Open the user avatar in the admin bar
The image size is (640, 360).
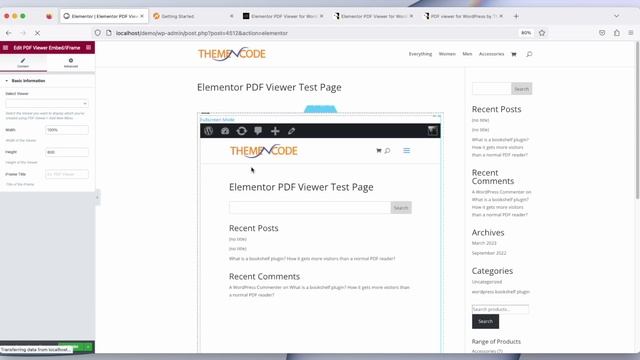click(x=432, y=131)
